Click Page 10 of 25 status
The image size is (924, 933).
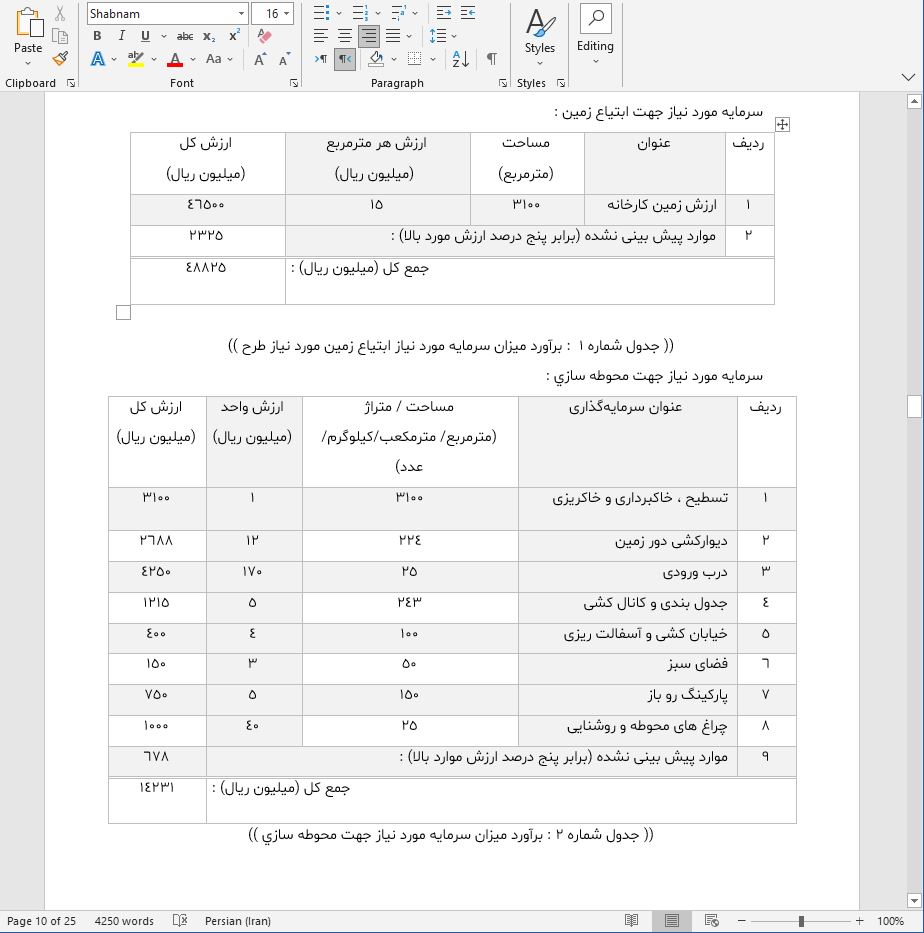click(42, 921)
